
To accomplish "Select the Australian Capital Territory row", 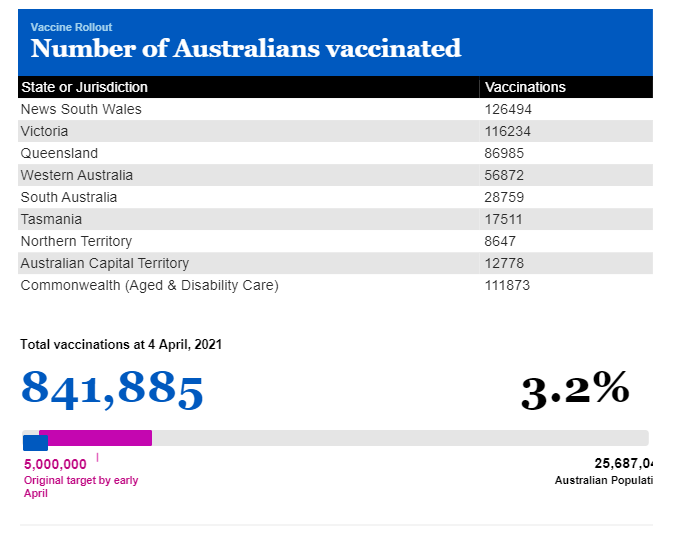I will click(x=335, y=263).
